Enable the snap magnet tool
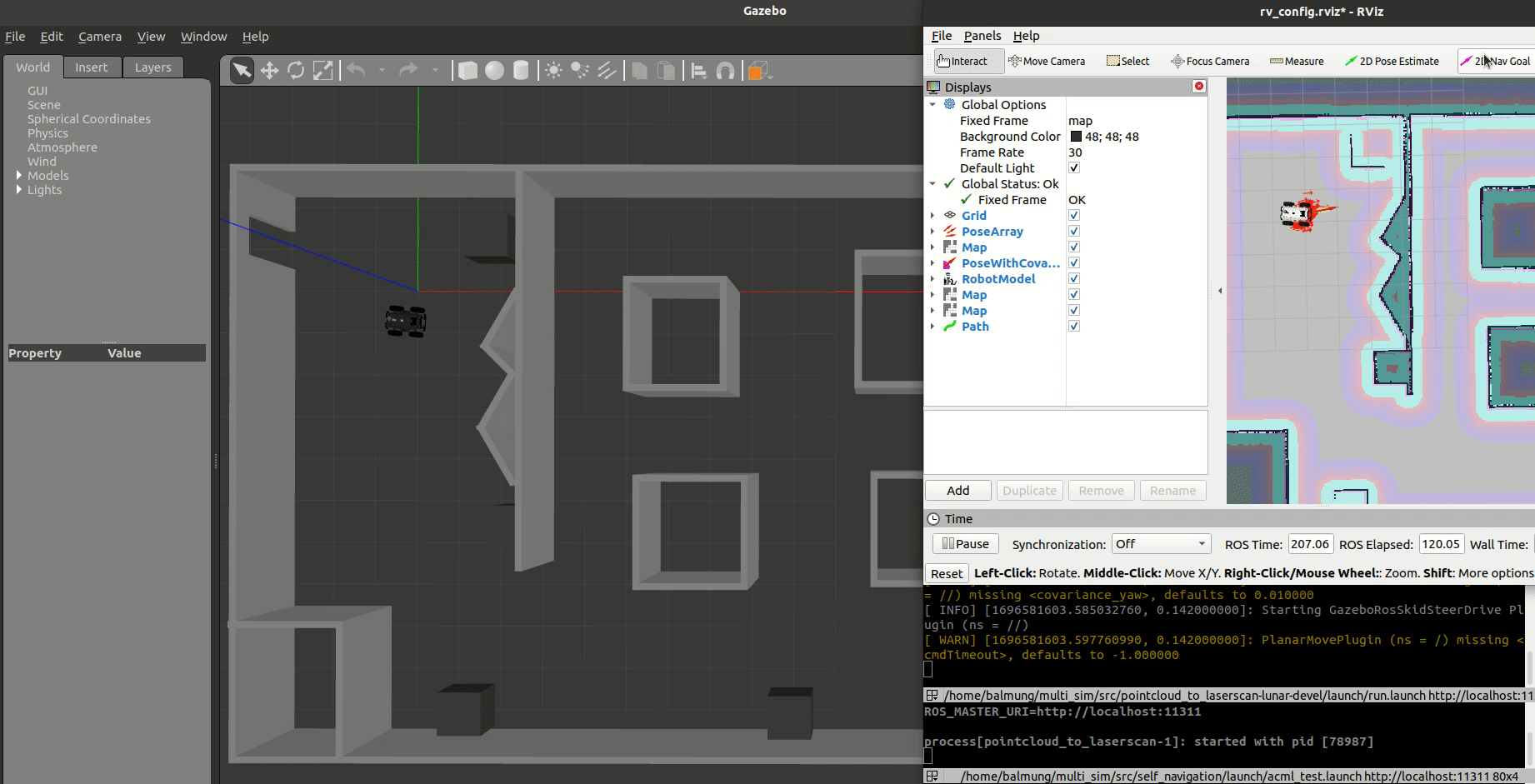Viewport: 1535px width, 784px height. (x=726, y=71)
